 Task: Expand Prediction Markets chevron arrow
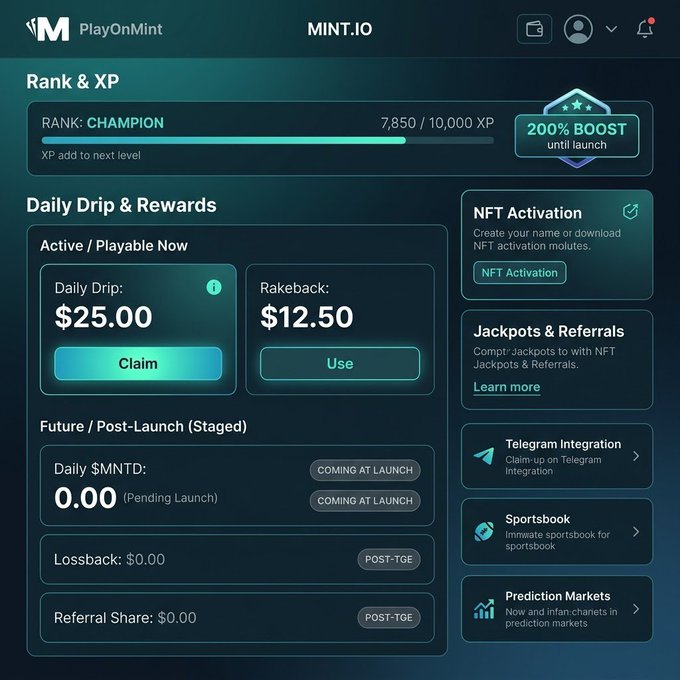636,609
